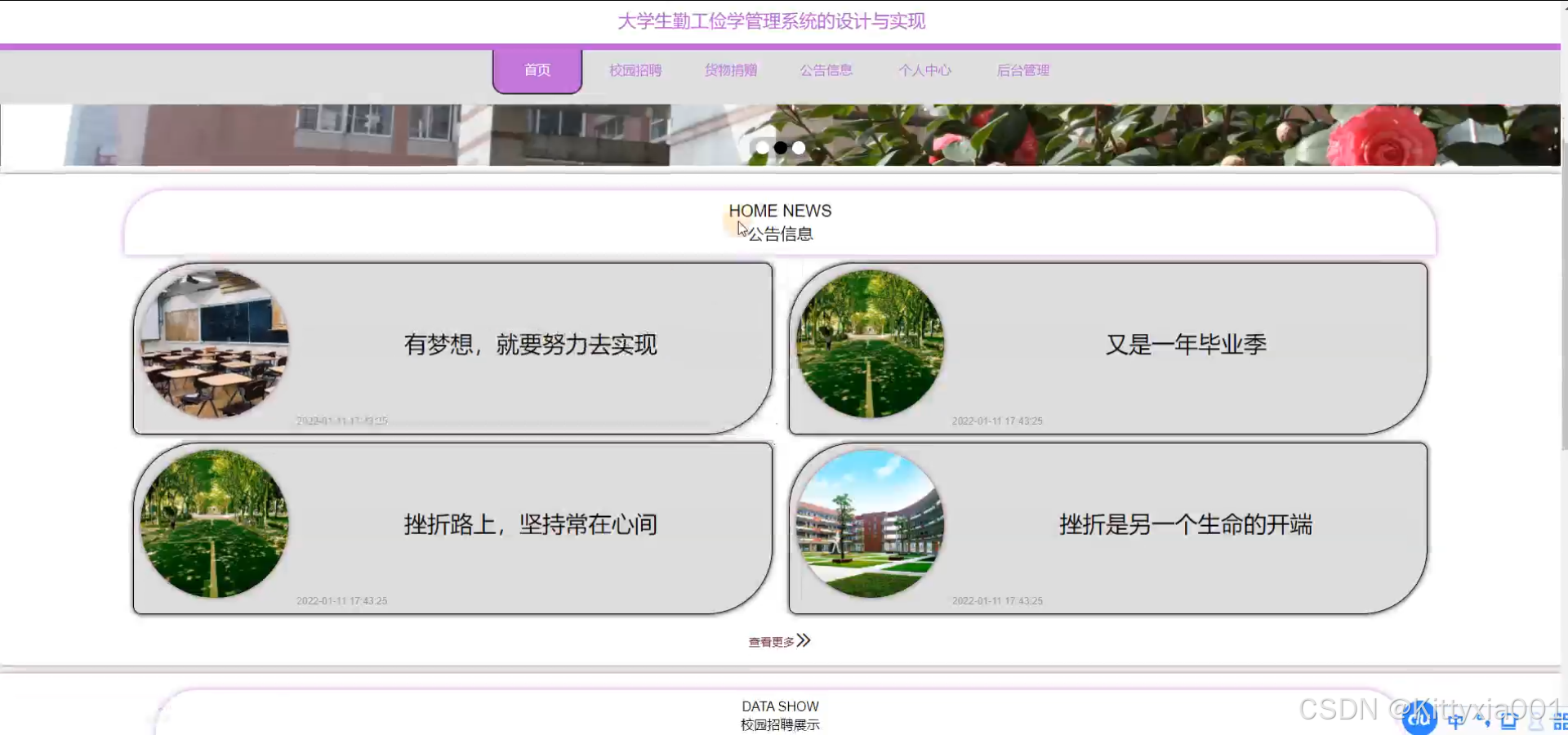Select the middle black carousel dot

tap(781, 148)
